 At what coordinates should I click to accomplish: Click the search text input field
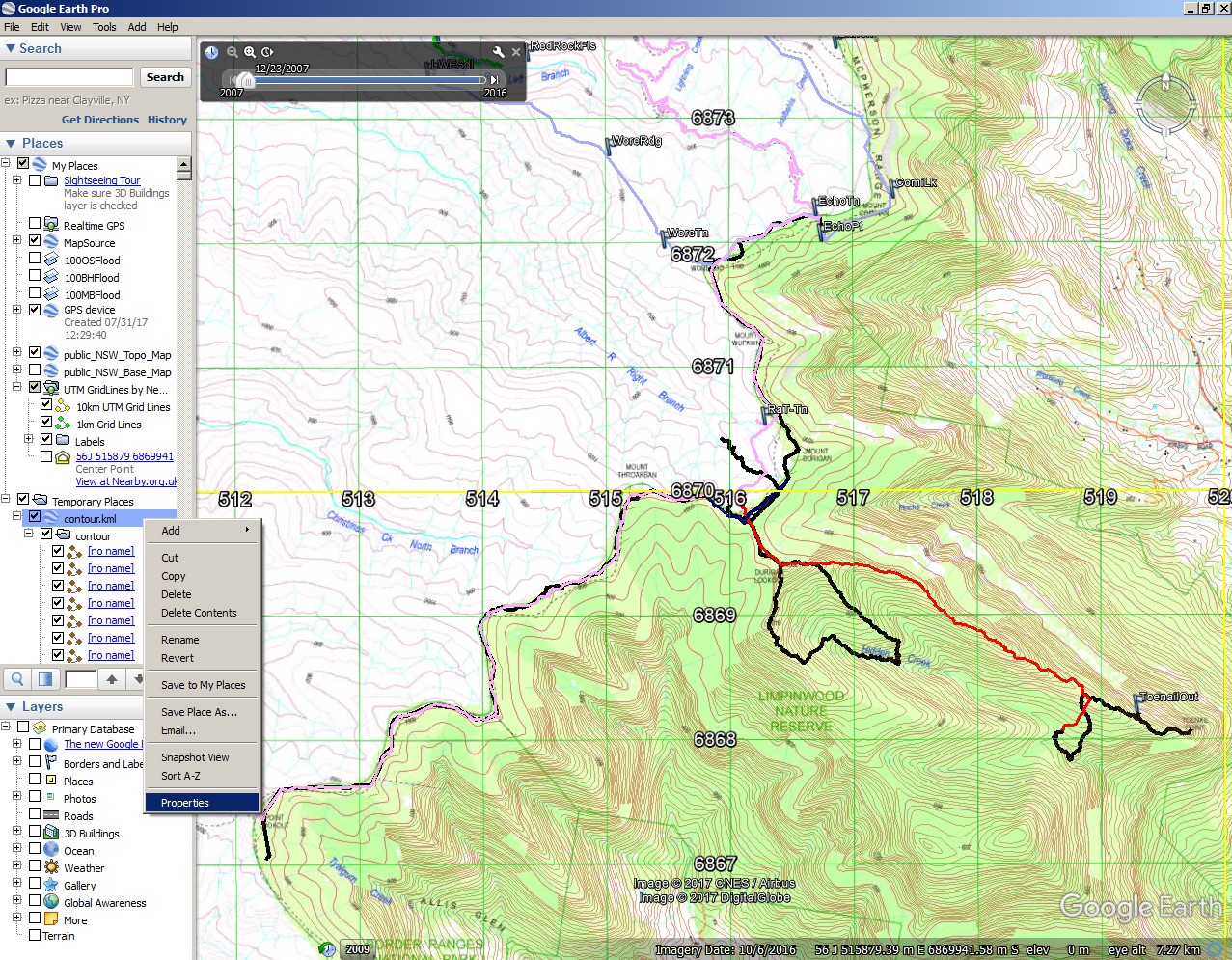(69, 77)
